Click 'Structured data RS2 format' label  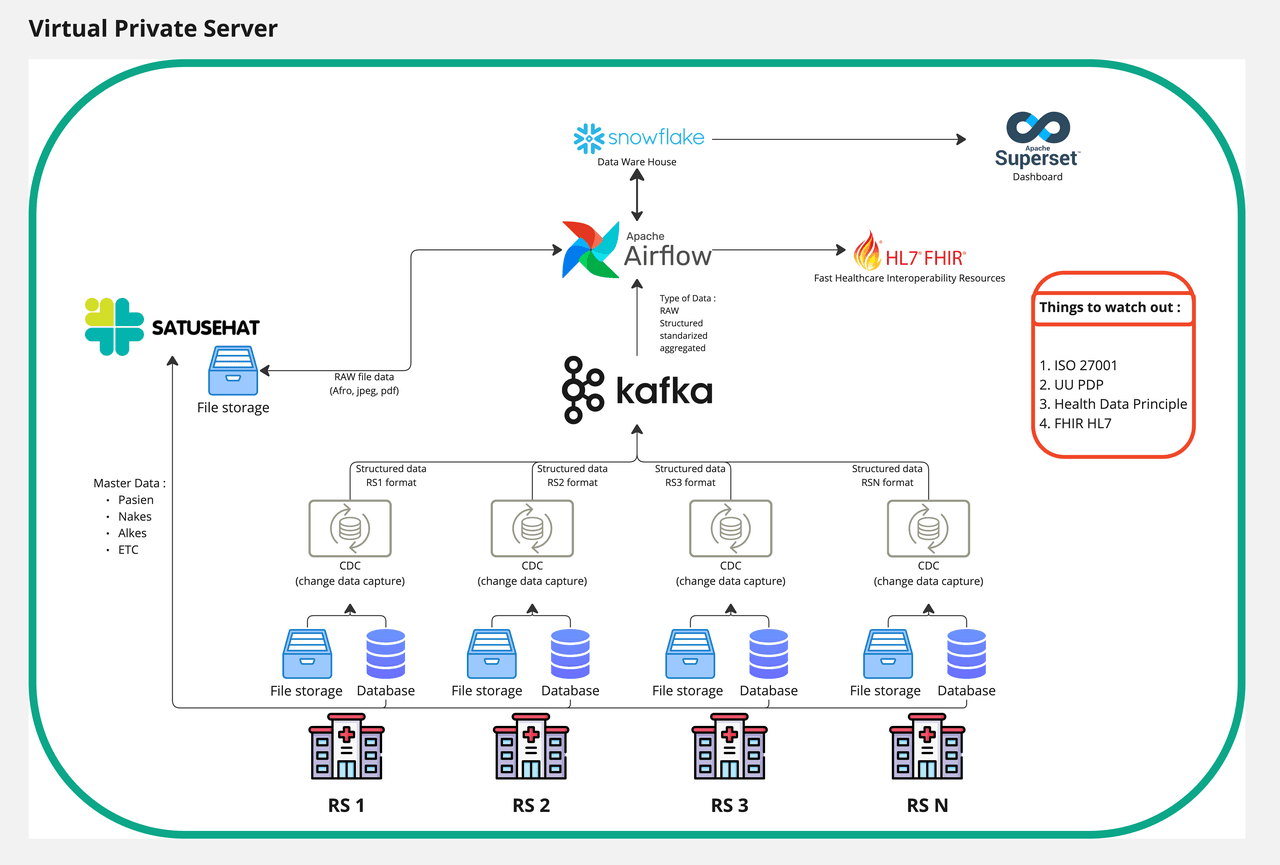click(x=572, y=475)
